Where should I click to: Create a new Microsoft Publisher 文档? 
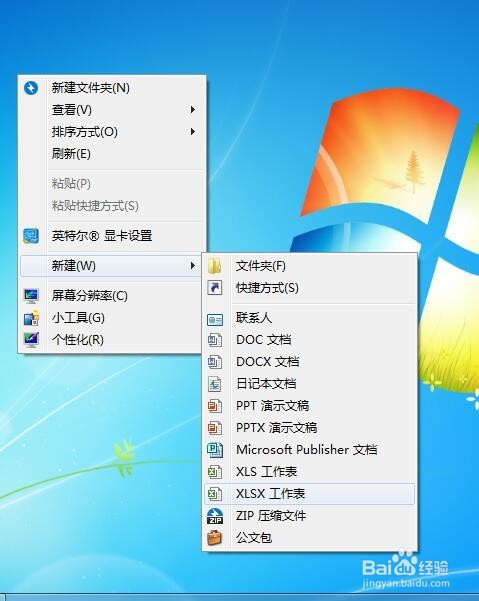click(x=310, y=450)
